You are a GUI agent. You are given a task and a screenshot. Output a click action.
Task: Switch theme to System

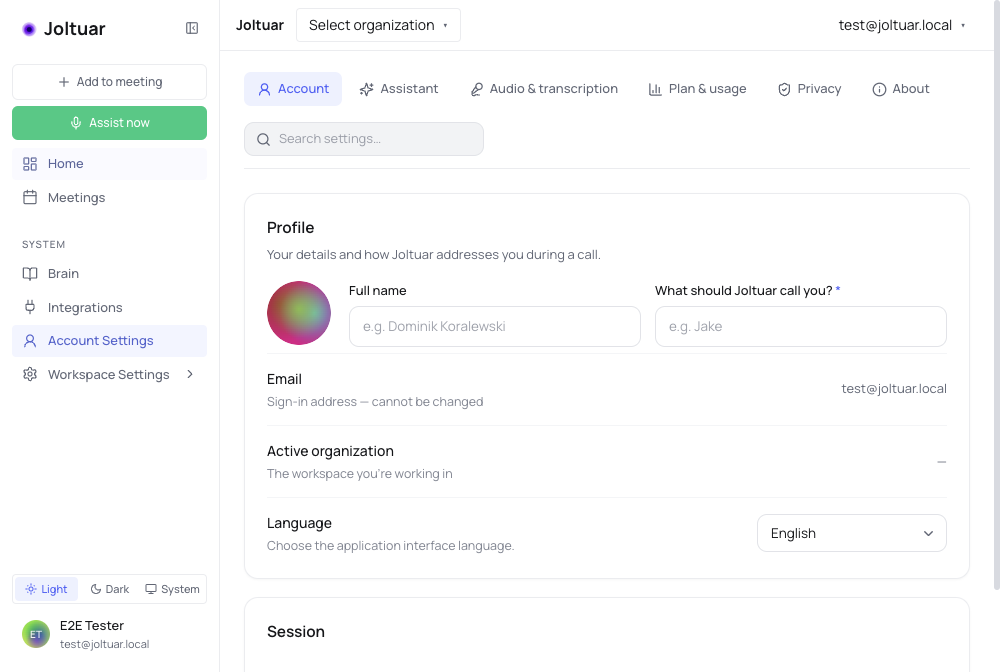coord(172,589)
